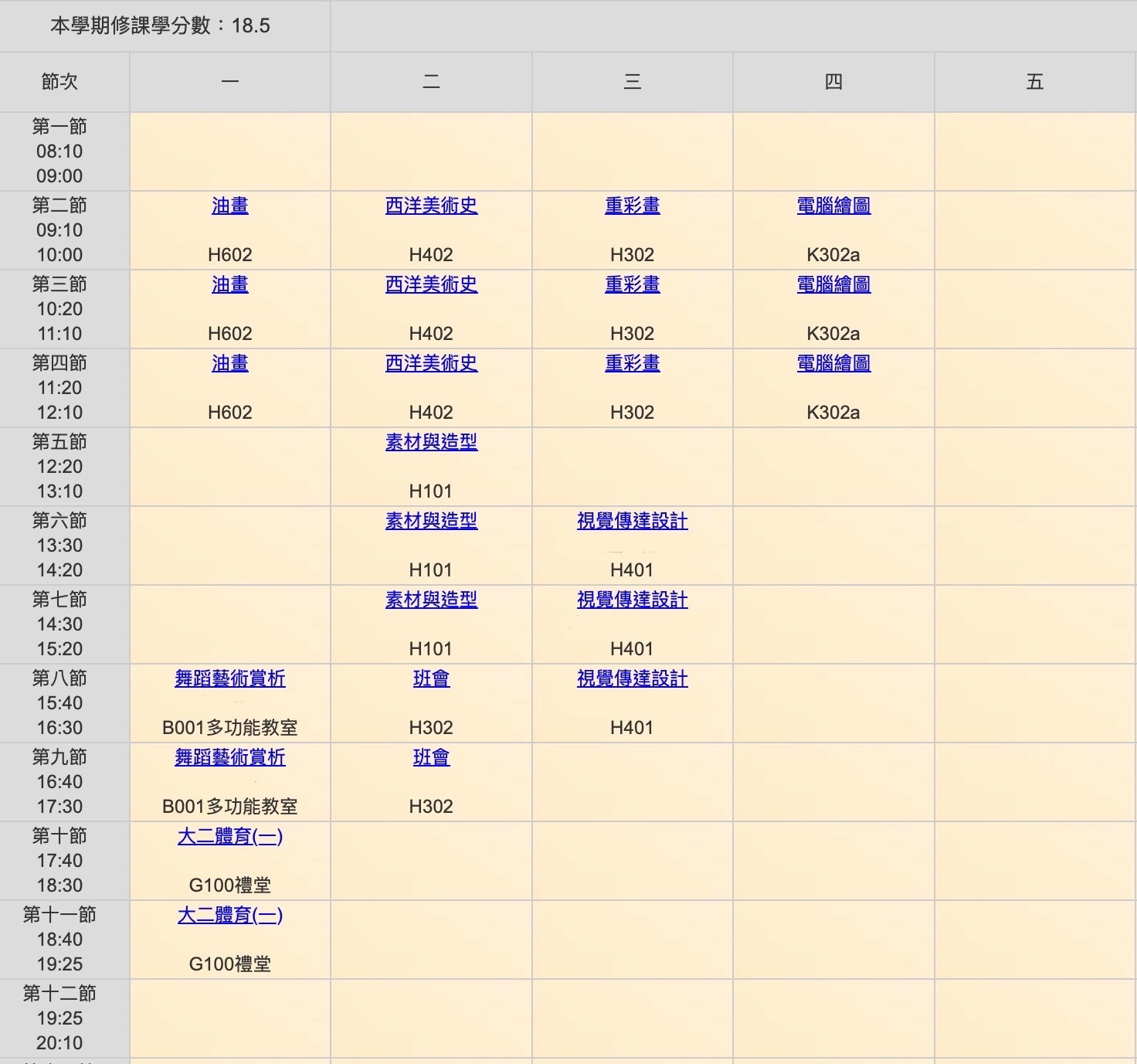Open 大二體育(一) link in 第十一節 row
This screenshot has width=1137, height=1064.
click(230, 915)
